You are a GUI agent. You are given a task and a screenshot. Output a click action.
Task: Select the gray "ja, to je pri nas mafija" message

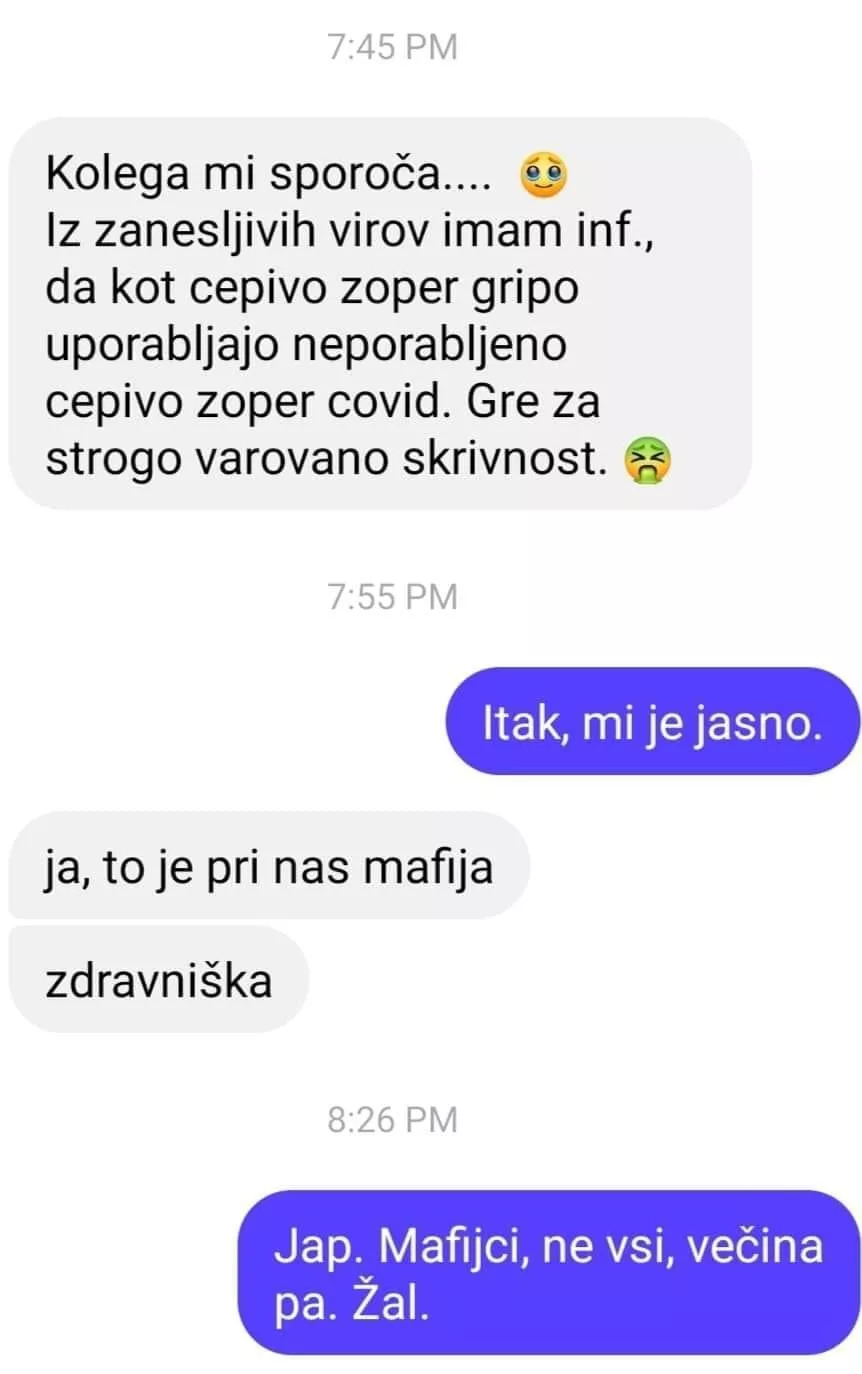point(268,866)
